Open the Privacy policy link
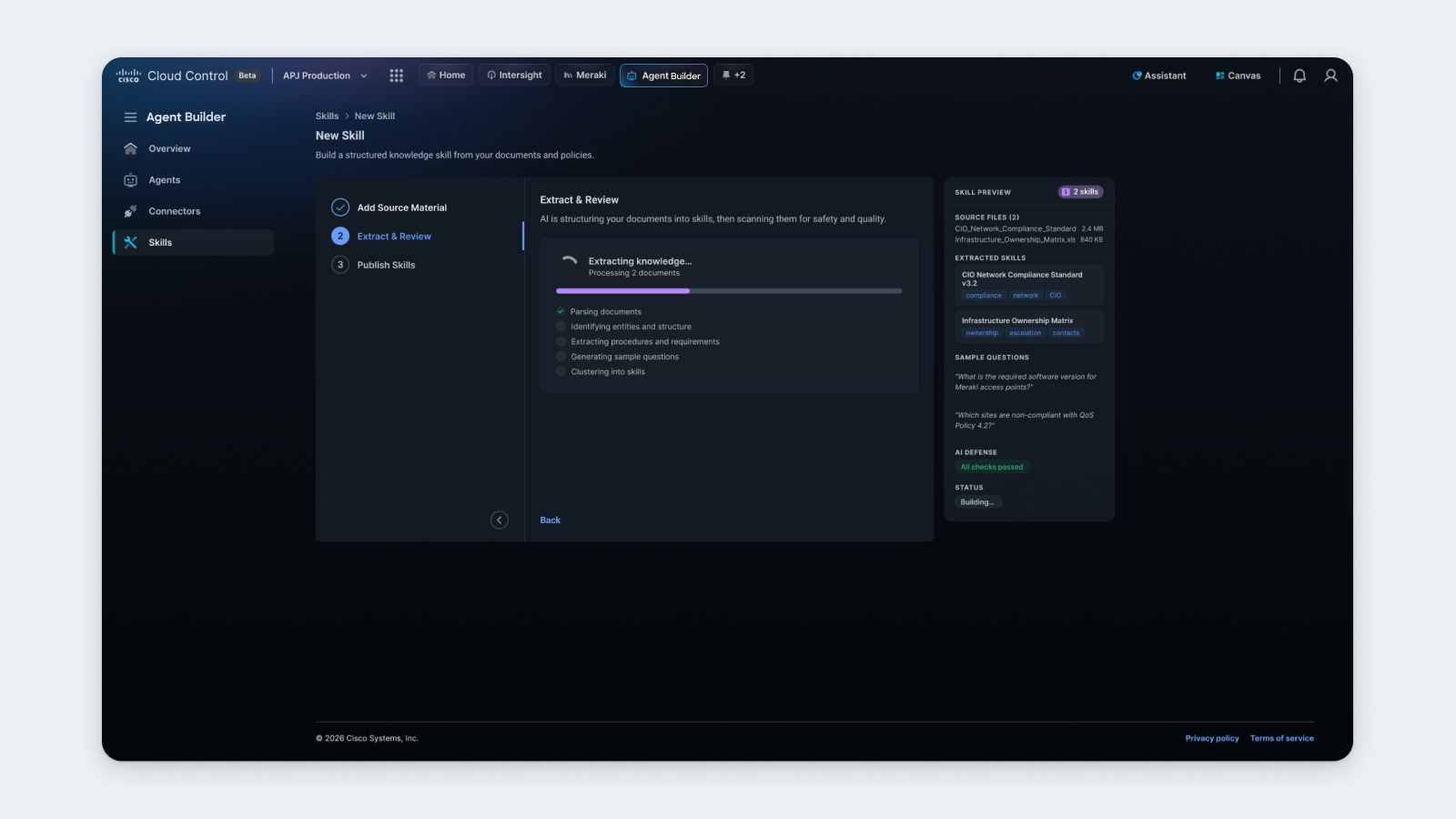This screenshot has width=1456, height=819. 1212,738
